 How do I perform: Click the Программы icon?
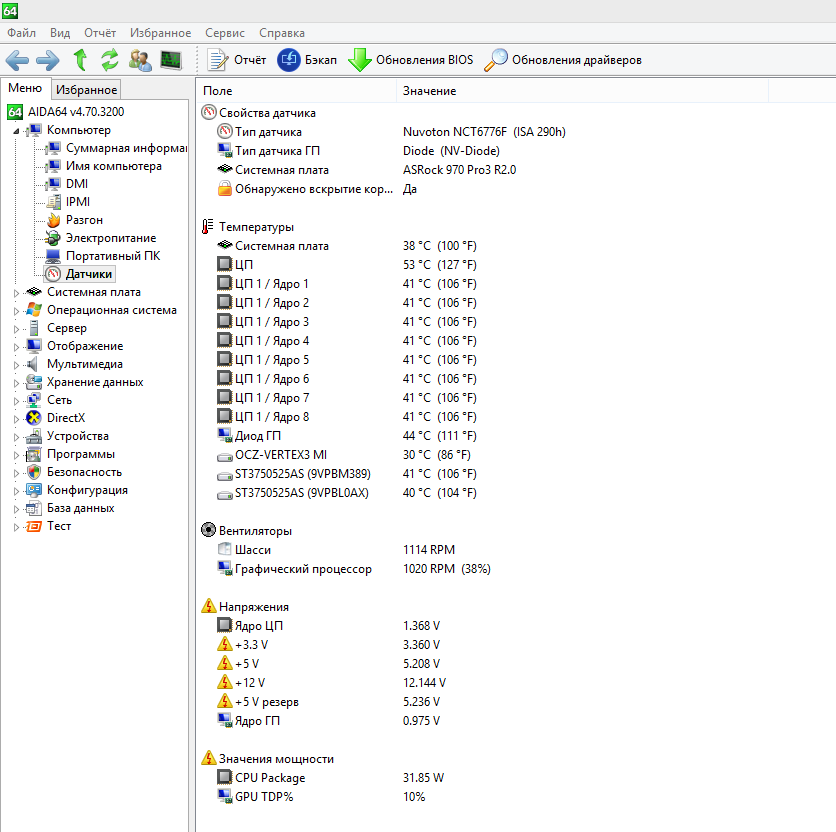[x=34, y=454]
